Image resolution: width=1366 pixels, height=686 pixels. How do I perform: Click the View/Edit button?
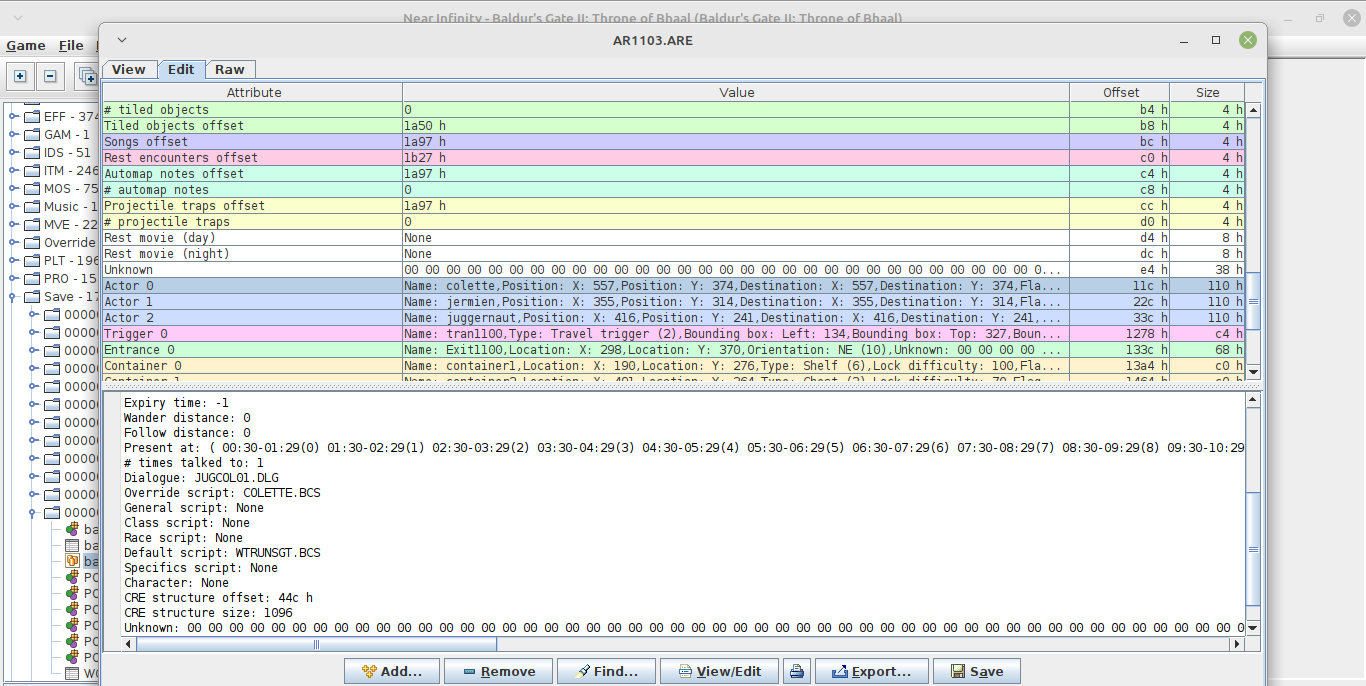tap(719, 671)
